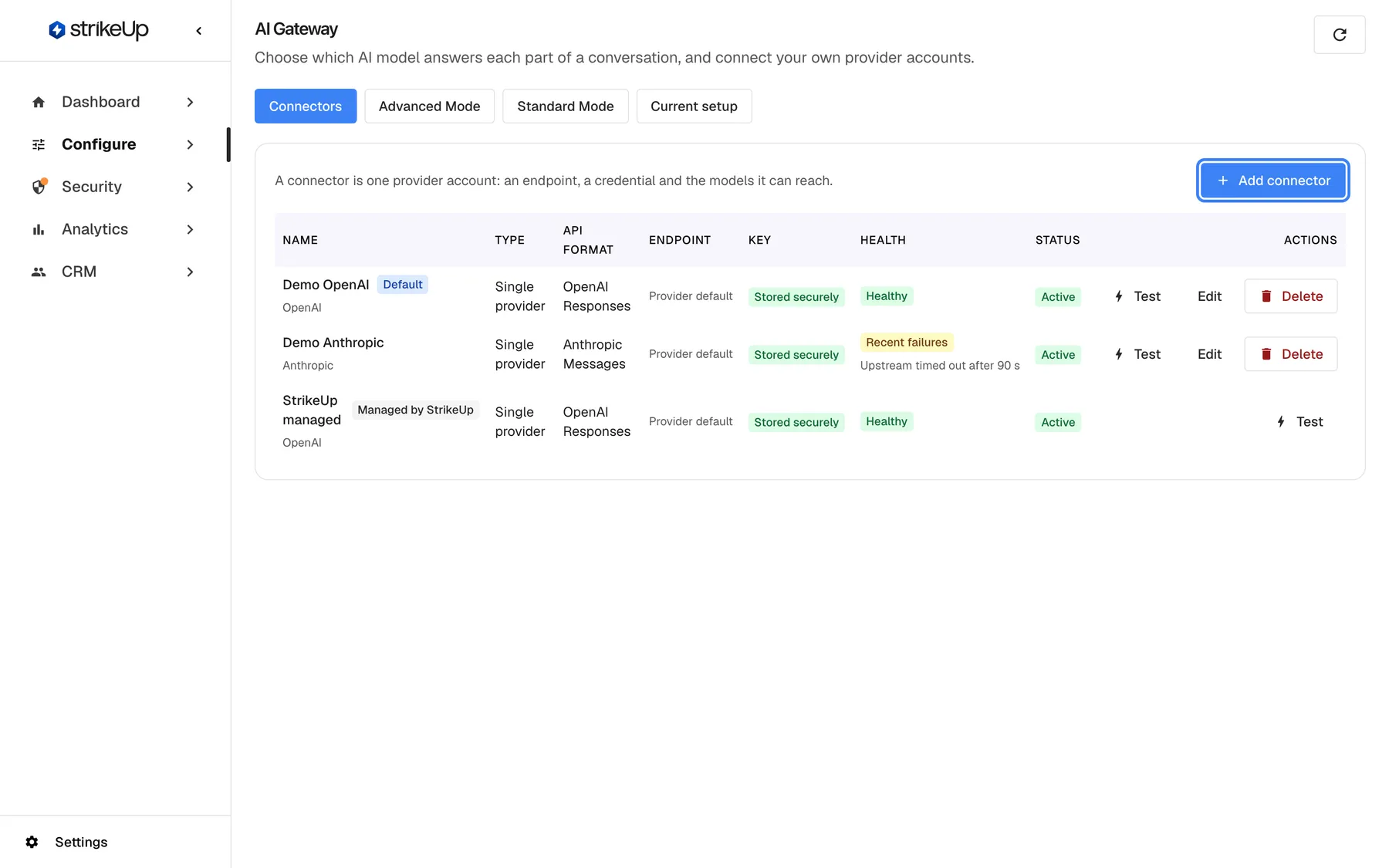The image size is (1389, 868).
Task: Delete the Demo OpenAI connector
Action: tap(1291, 296)
